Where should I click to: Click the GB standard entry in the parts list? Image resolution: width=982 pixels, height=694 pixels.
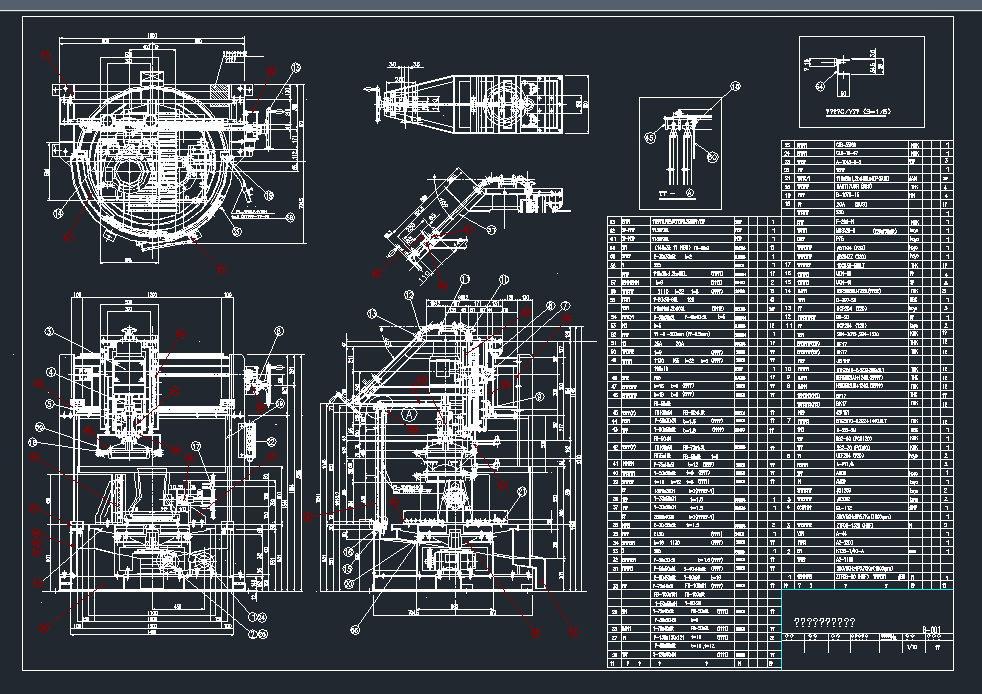coord(845,144)
